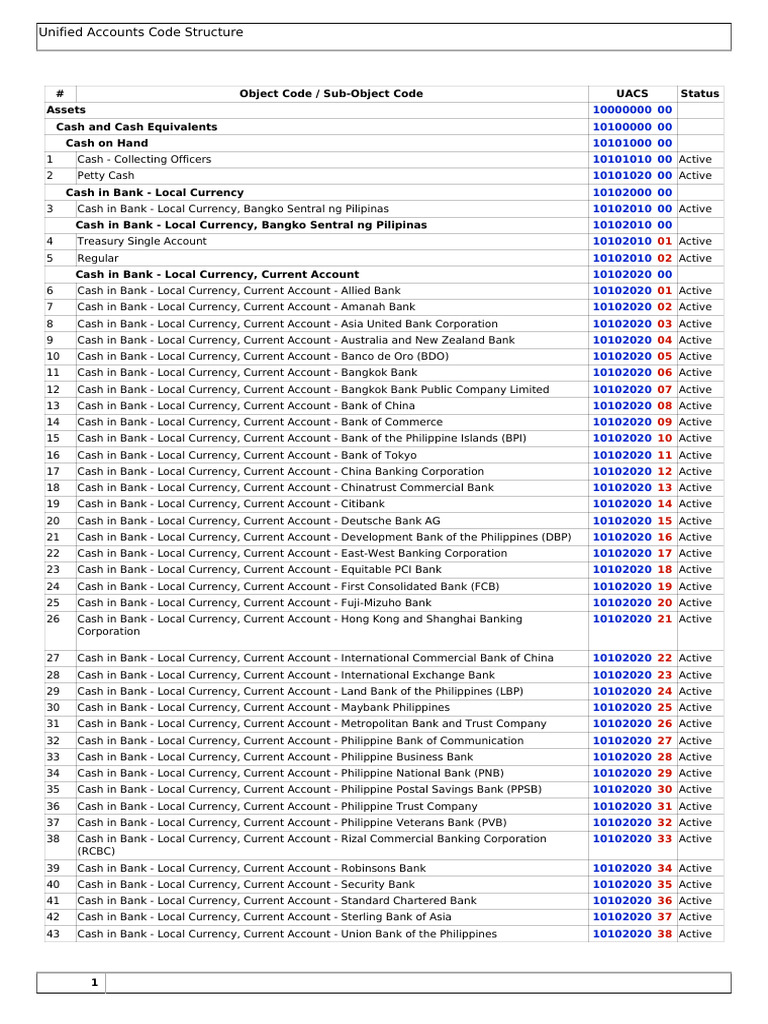Select the Fuji-Mizuho Bank row
768x1024 pixels.
click(384, 603)
